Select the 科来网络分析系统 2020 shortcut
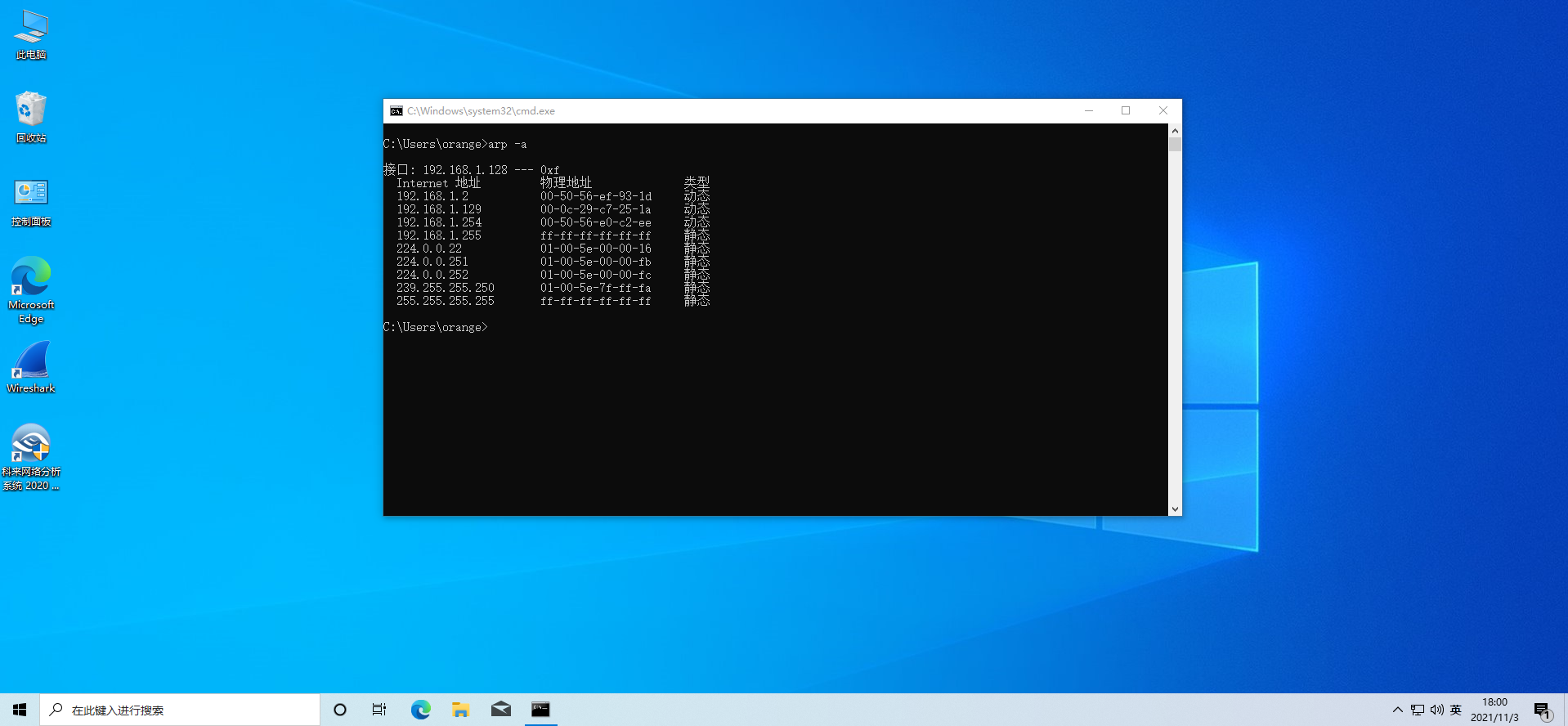 click(x=31, y=458)
